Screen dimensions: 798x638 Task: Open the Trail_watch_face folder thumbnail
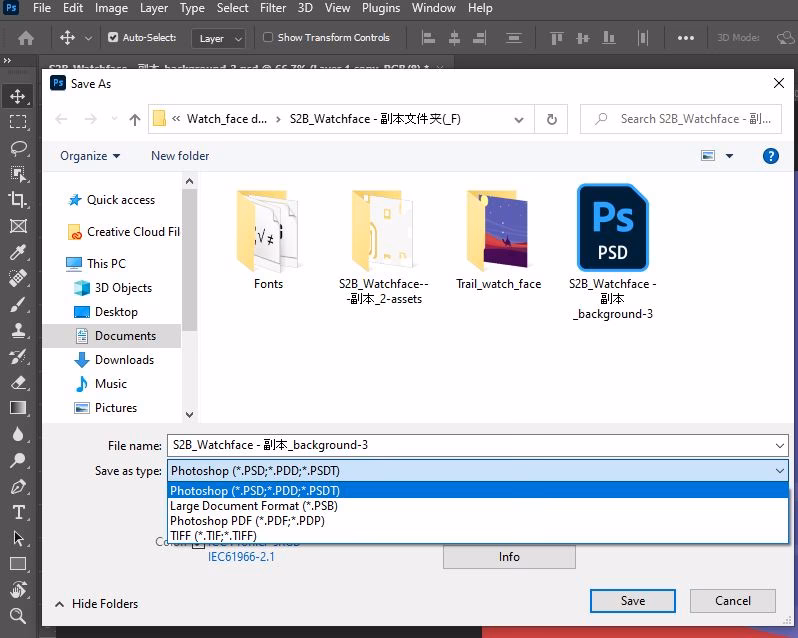point(498,230)
